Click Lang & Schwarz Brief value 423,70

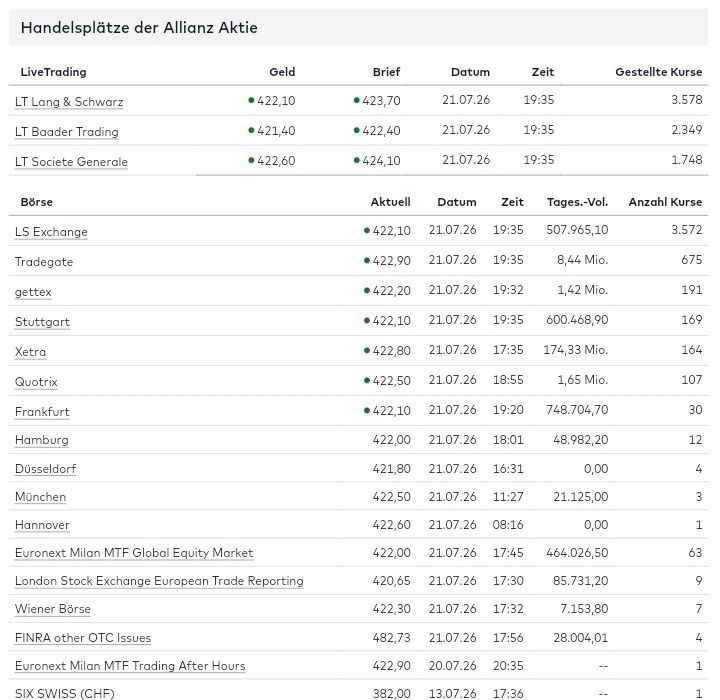[381, 100]
